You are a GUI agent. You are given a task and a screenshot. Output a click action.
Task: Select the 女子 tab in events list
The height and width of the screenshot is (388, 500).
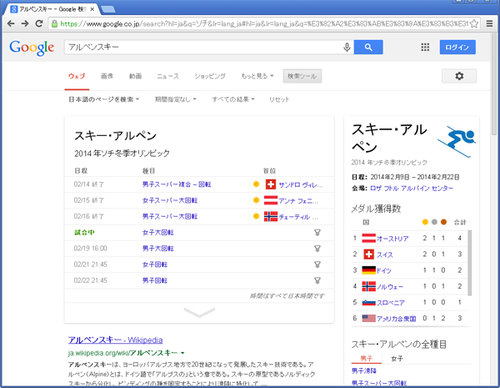pyautogui.click(x=397, y=359)
